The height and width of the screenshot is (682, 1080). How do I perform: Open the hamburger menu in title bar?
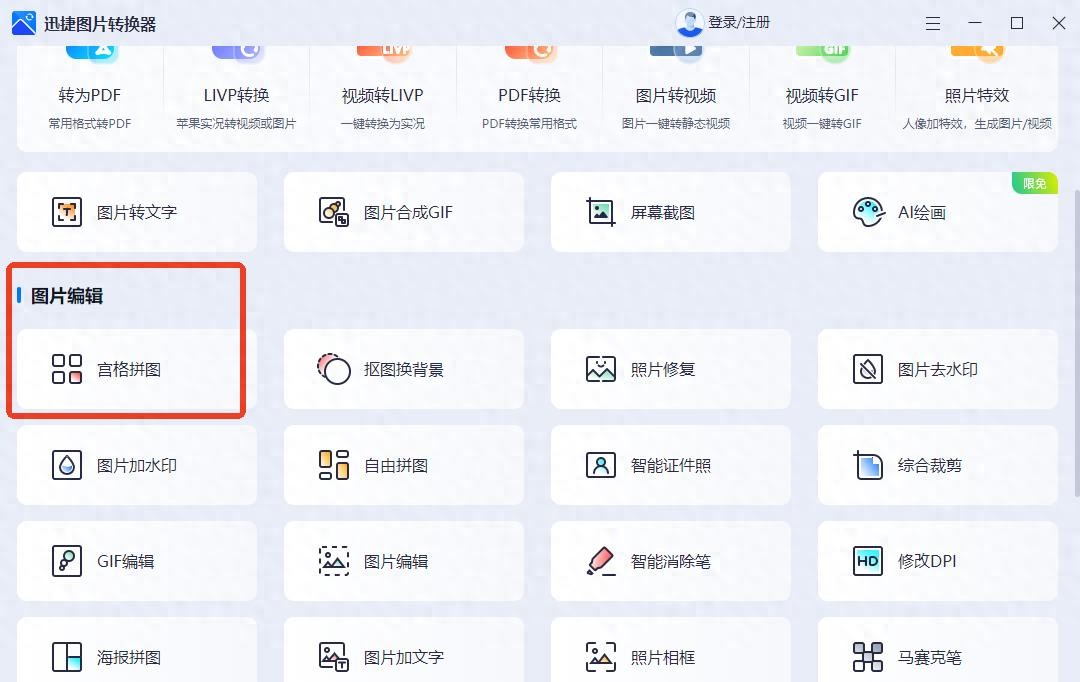coord(933,23)
